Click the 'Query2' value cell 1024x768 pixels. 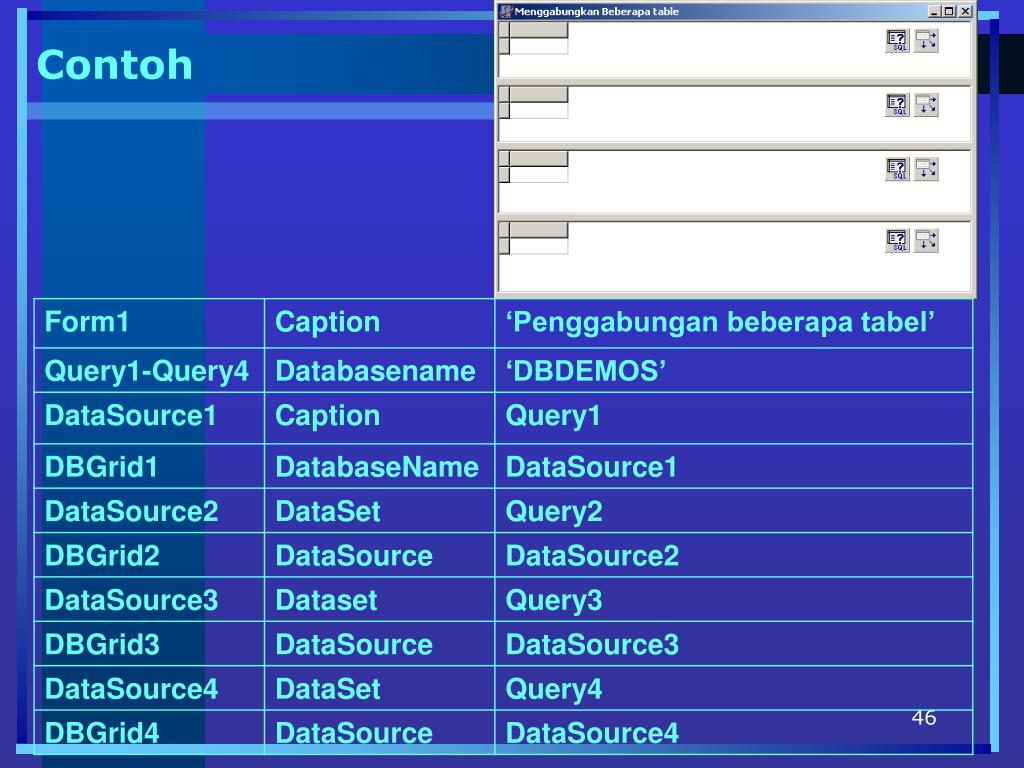tap(734, 511)
